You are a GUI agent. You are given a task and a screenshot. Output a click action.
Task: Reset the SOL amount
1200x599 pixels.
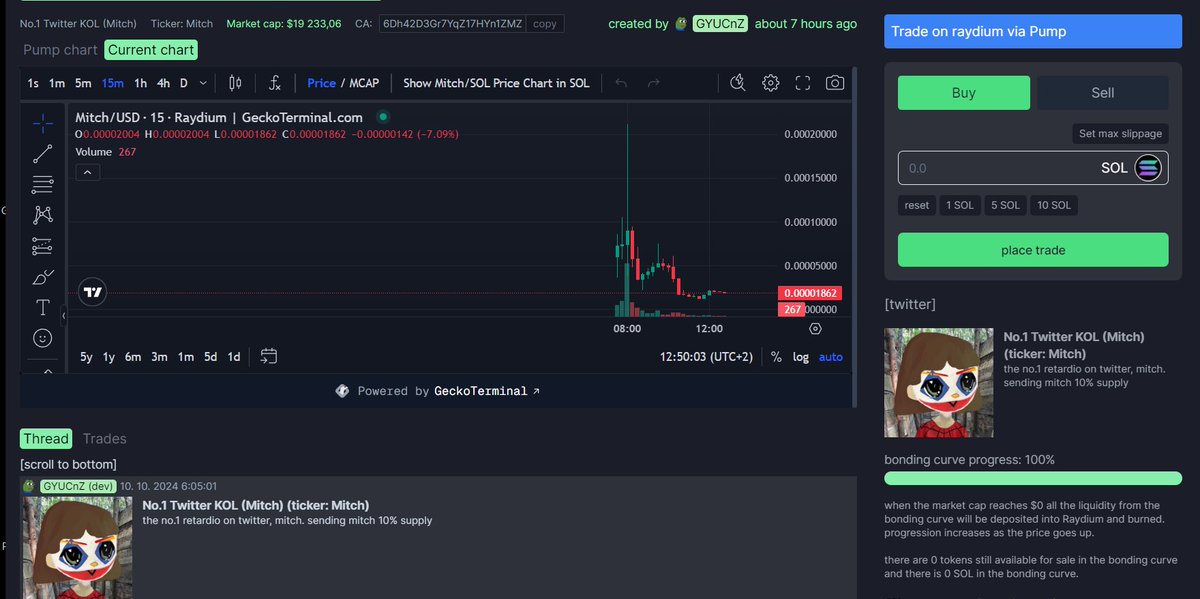917,205
